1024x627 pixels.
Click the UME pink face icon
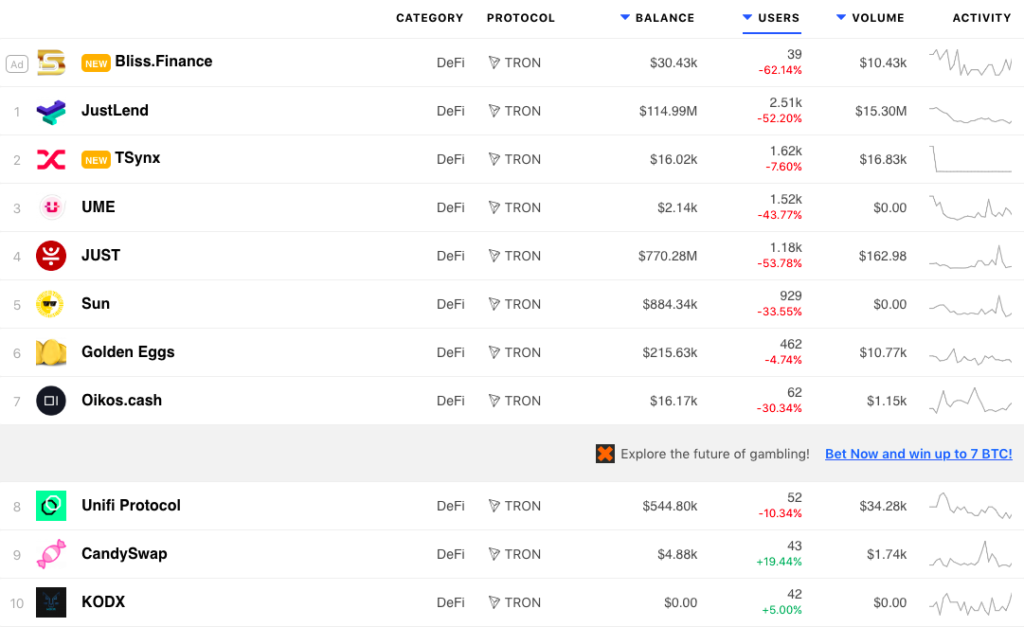click(51, 207)
